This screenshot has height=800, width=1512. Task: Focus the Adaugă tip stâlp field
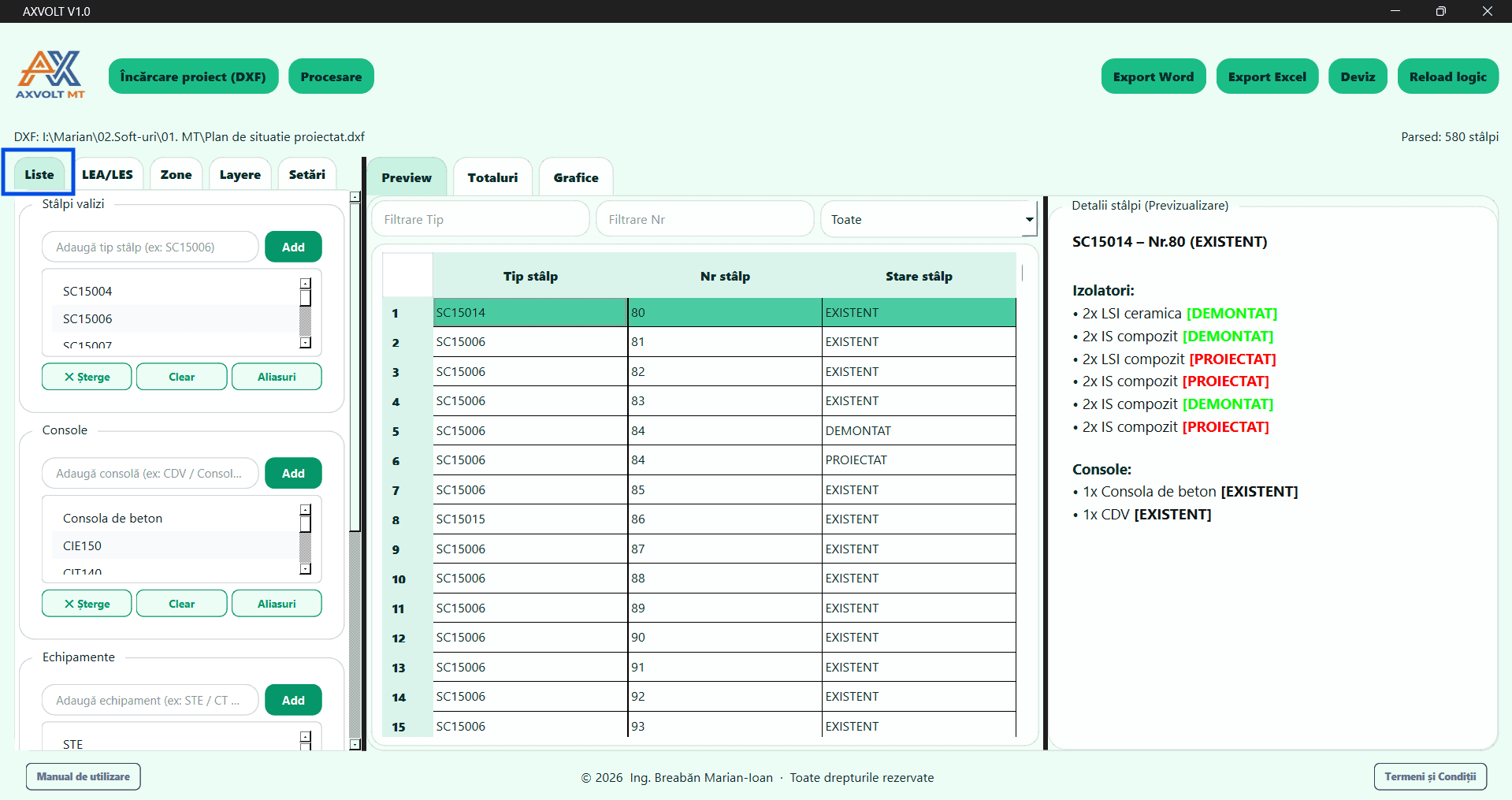point(150,247)
